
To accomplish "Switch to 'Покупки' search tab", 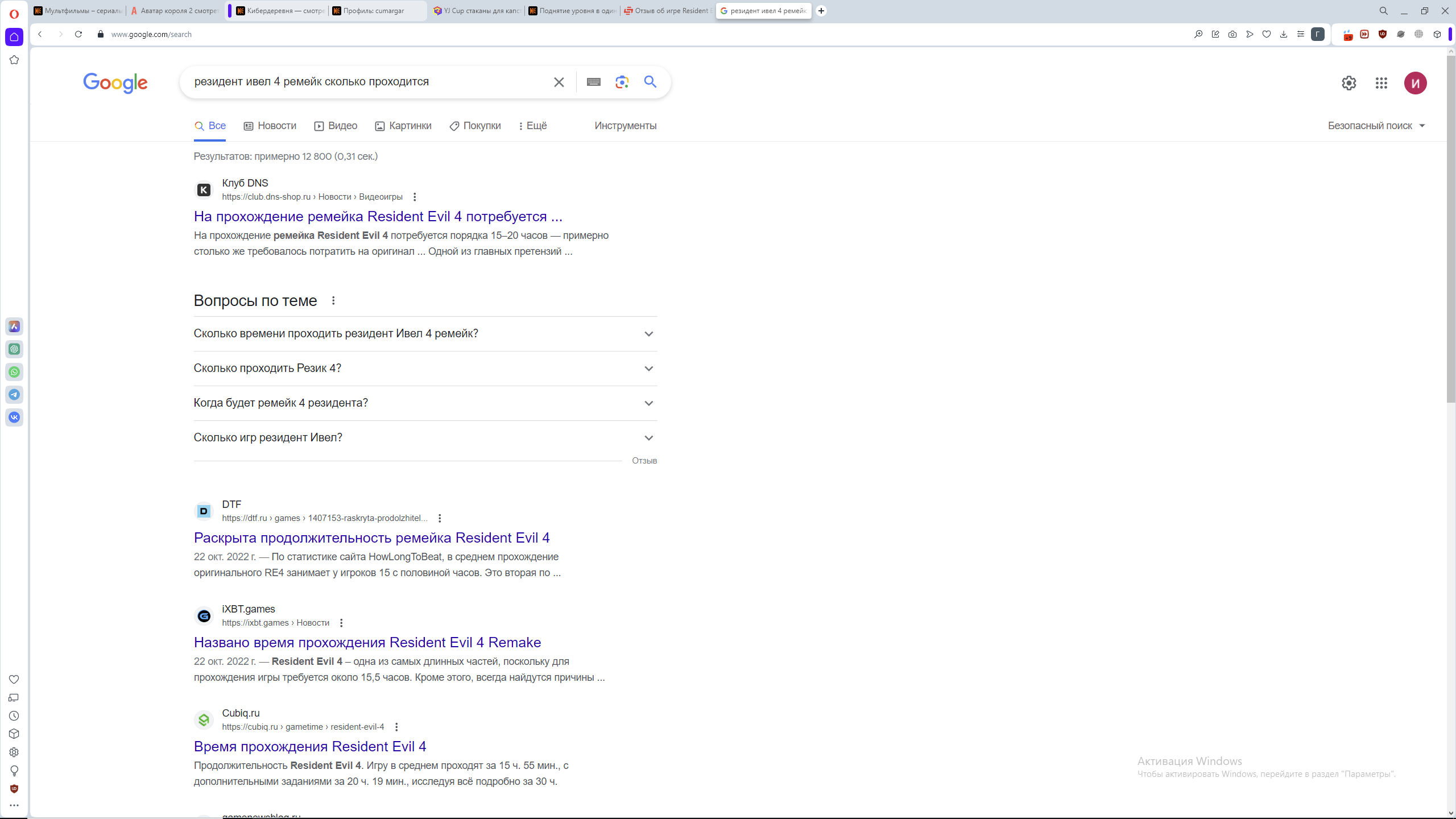I will pos(475,126).
